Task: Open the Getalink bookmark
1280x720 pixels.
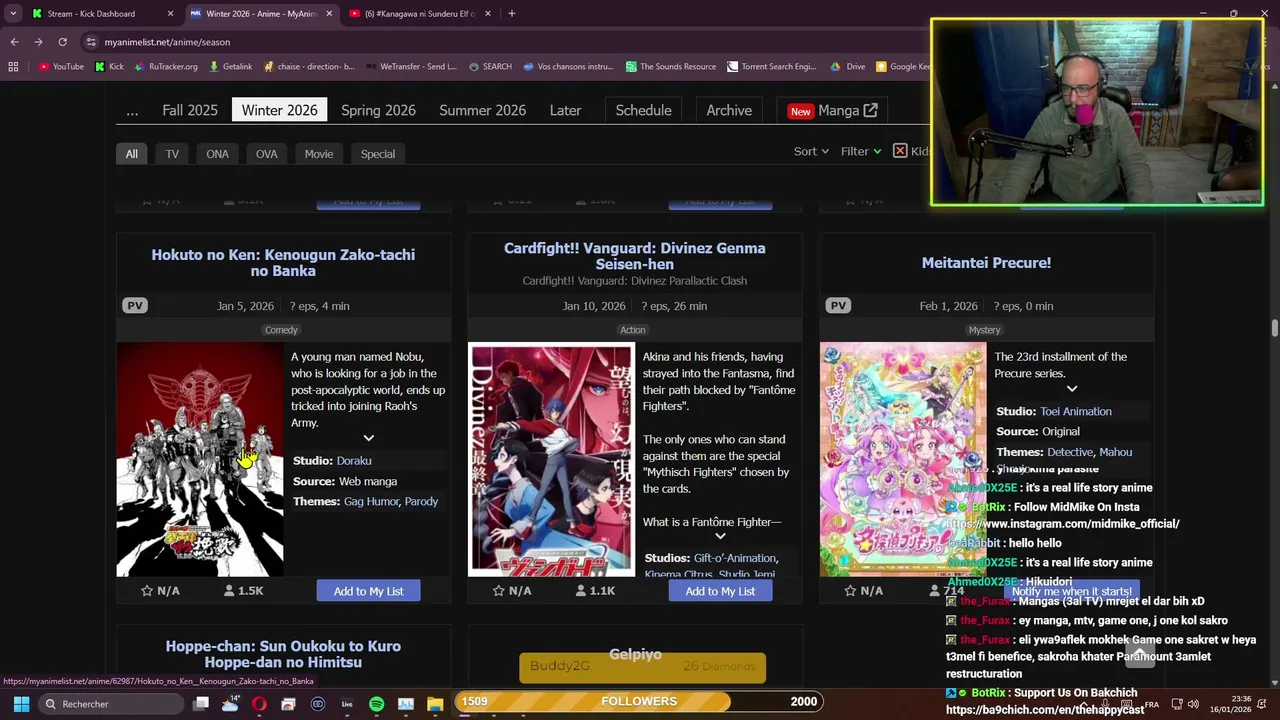Action: [230, 67]
